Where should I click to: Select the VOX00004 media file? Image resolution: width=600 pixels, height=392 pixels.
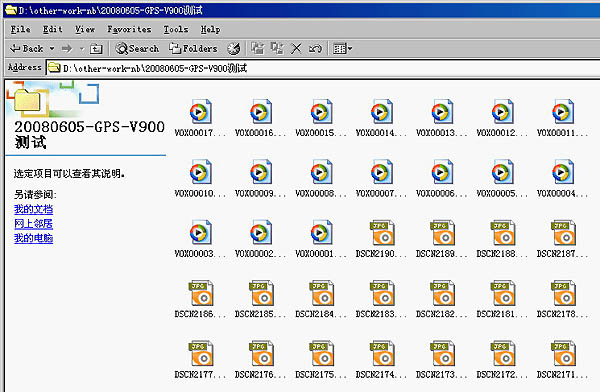(x=562, y=178)
